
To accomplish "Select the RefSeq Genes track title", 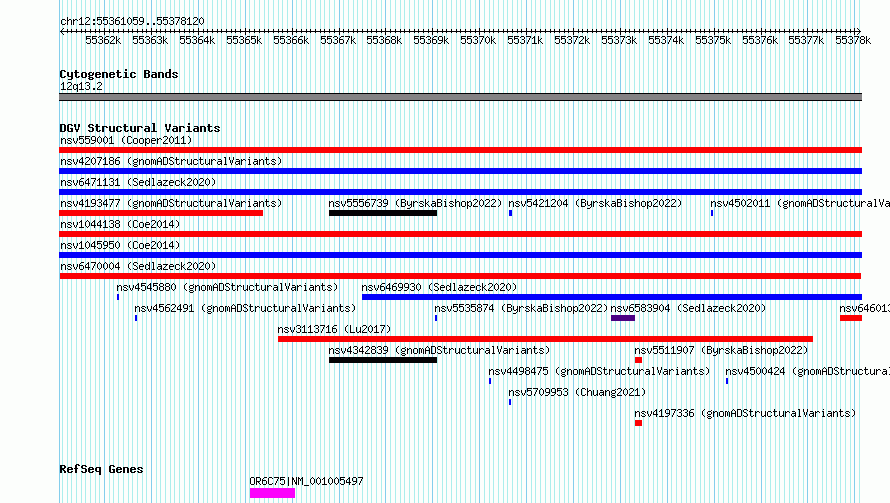I will tap(101, 469).
